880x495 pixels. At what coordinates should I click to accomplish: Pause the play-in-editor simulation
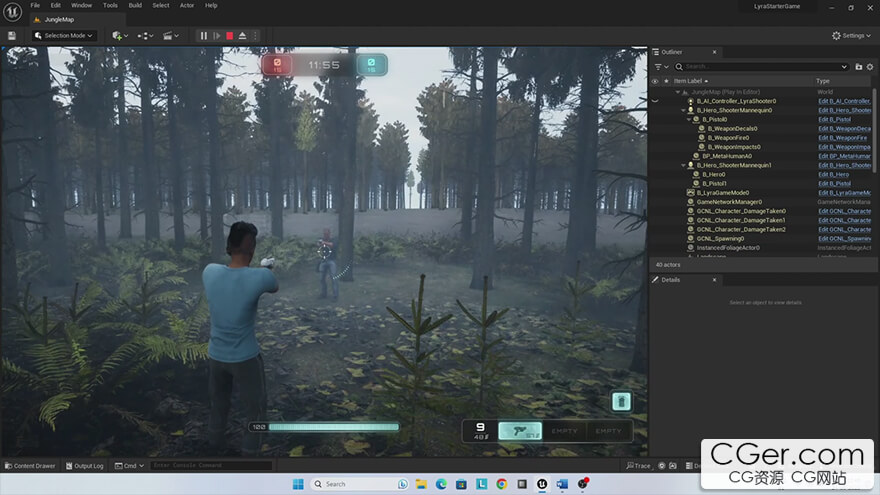(x=204, y=35)
